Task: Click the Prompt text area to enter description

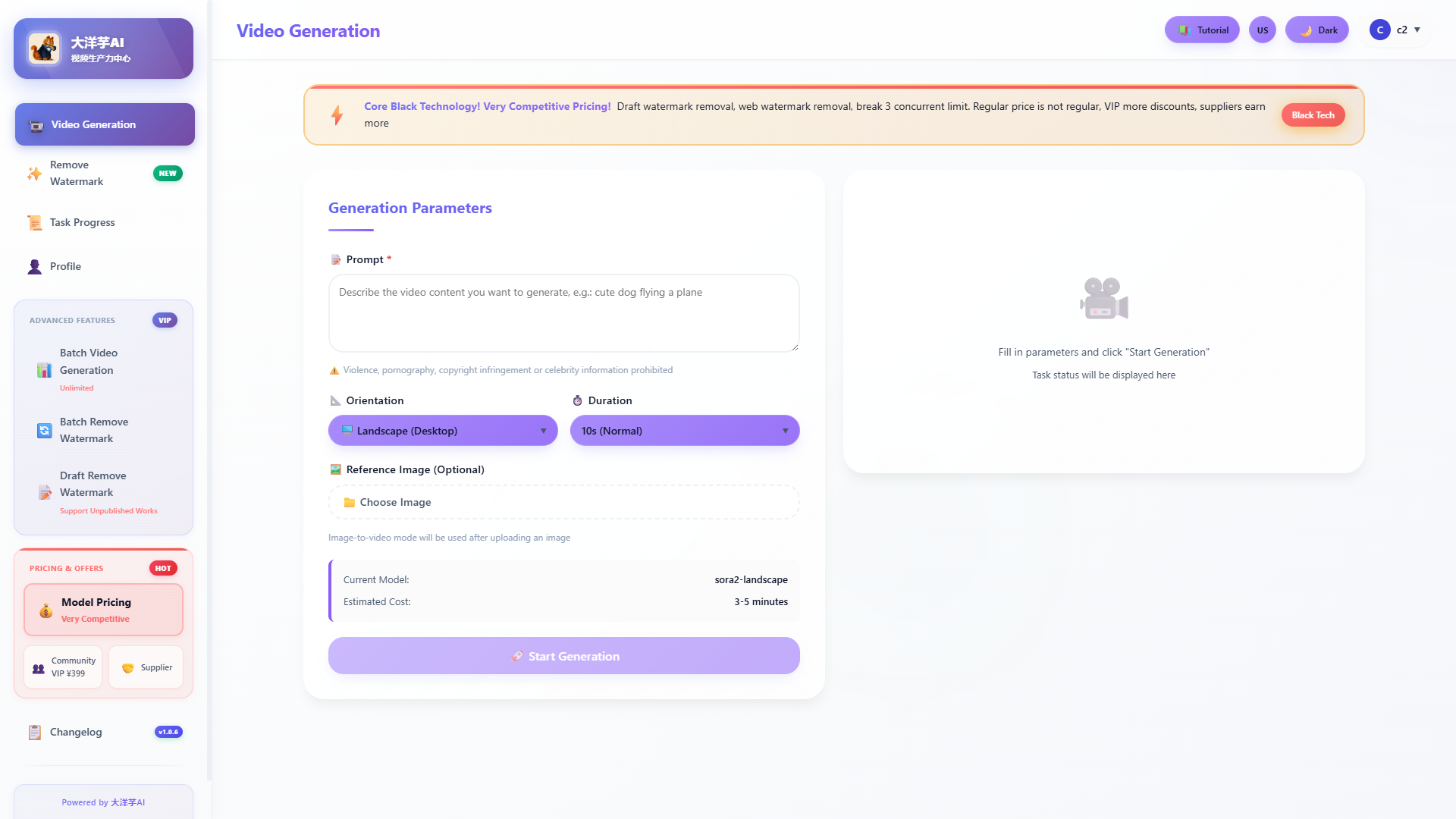Action: point(563,313)
